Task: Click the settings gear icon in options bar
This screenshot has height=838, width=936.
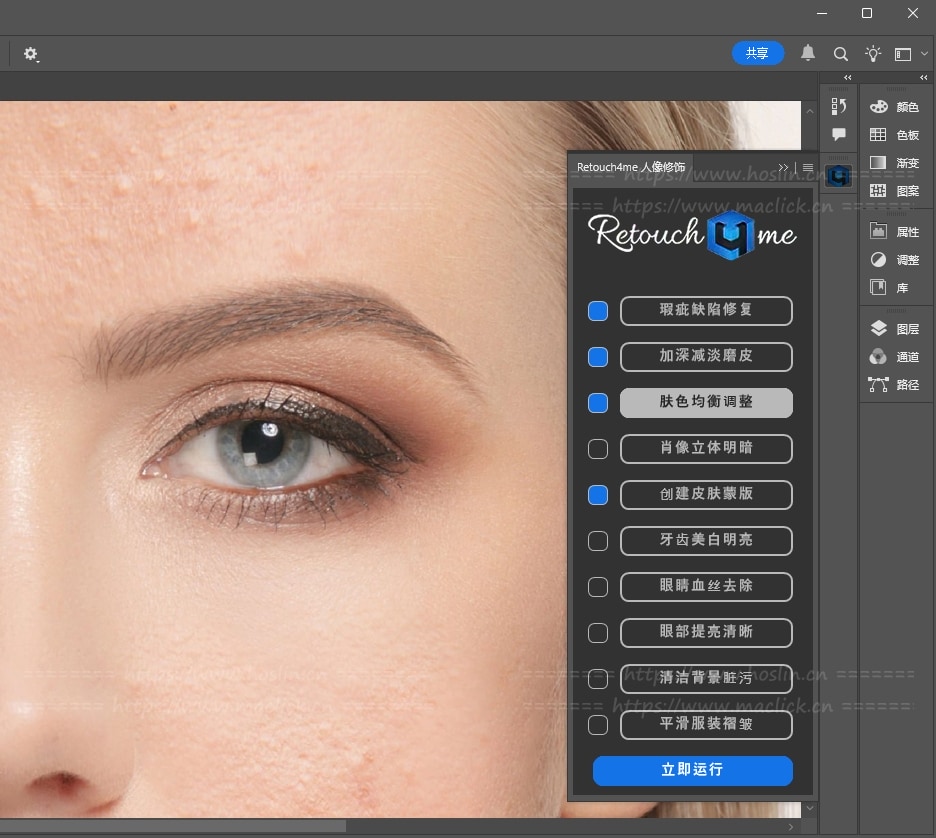Action: [31, 54]
